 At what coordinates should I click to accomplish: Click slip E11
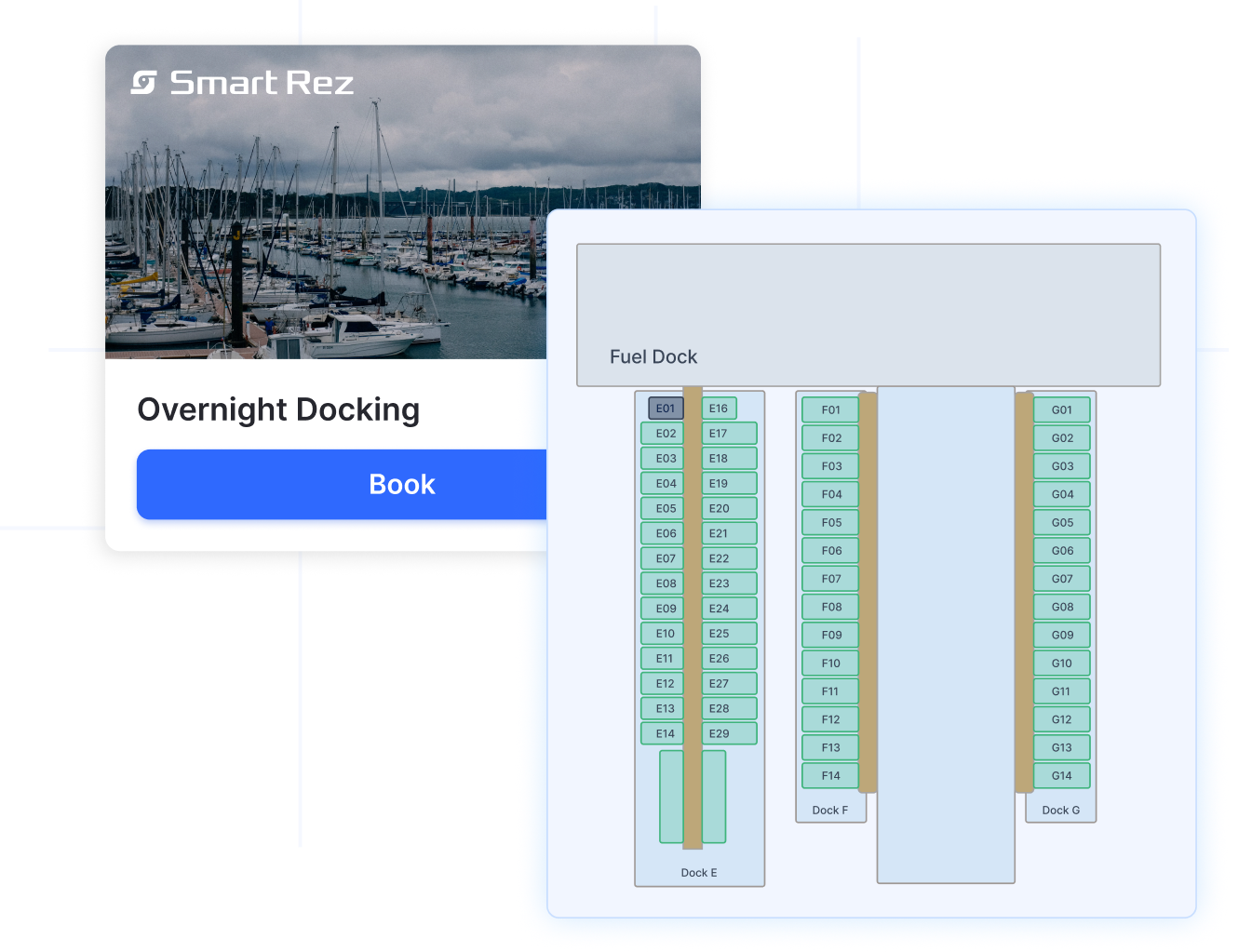(662, 659)
